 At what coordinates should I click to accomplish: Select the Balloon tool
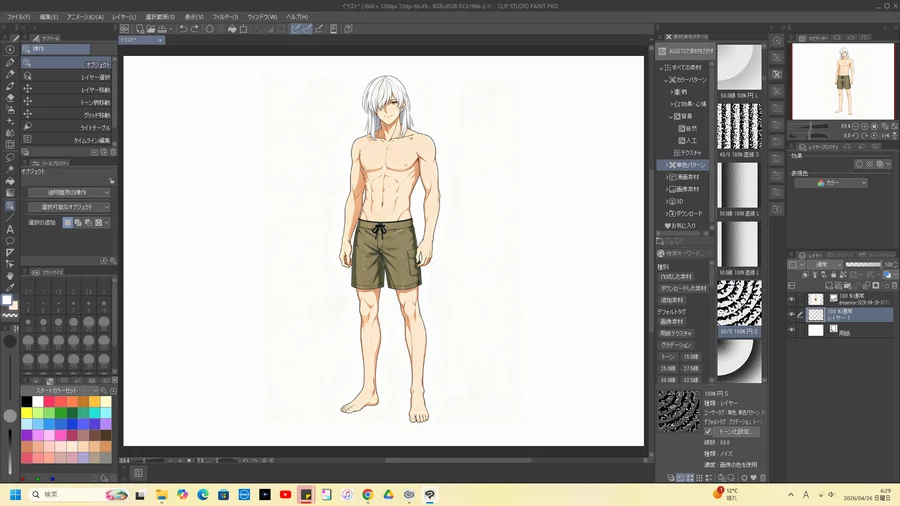coord(10,241)
